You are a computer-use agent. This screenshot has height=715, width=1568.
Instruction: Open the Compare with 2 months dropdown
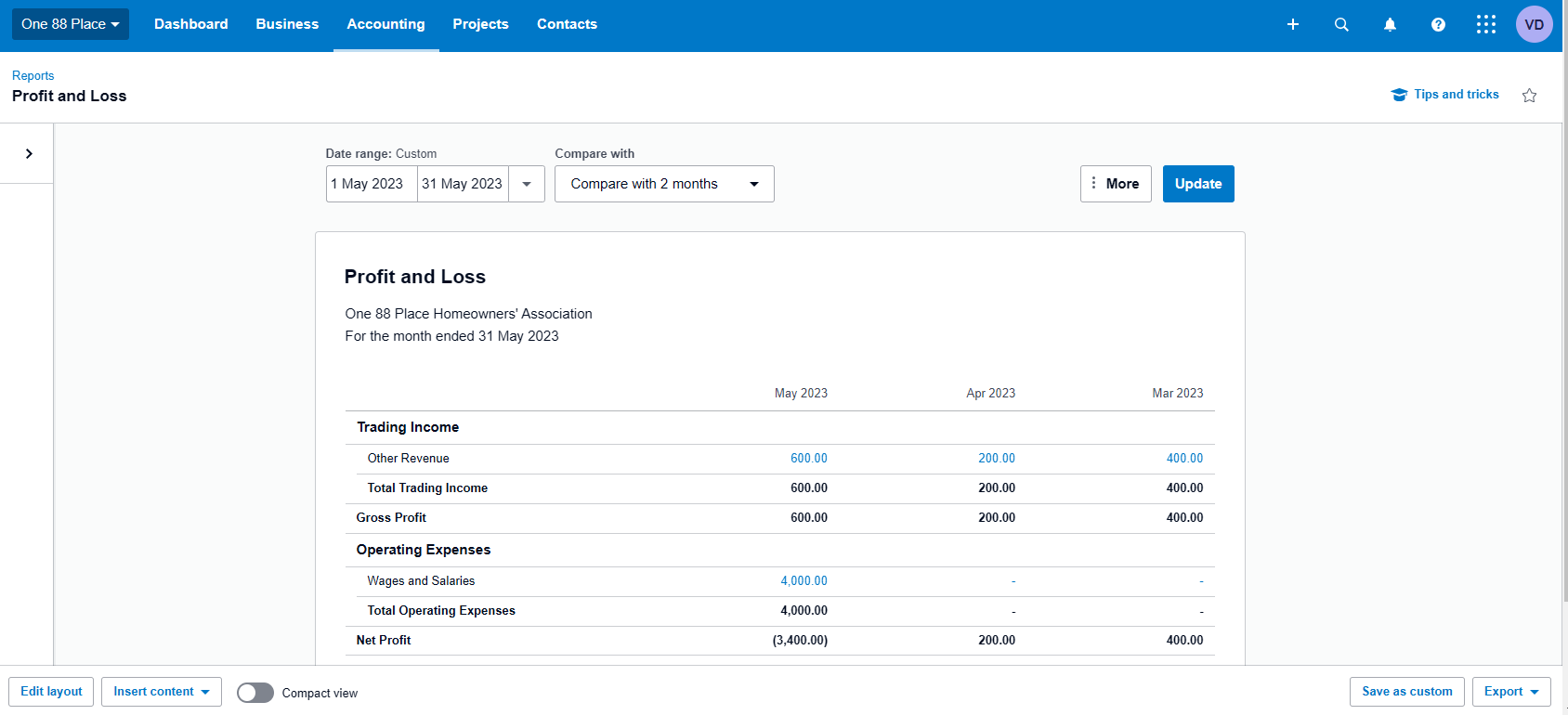coord(664,184)
